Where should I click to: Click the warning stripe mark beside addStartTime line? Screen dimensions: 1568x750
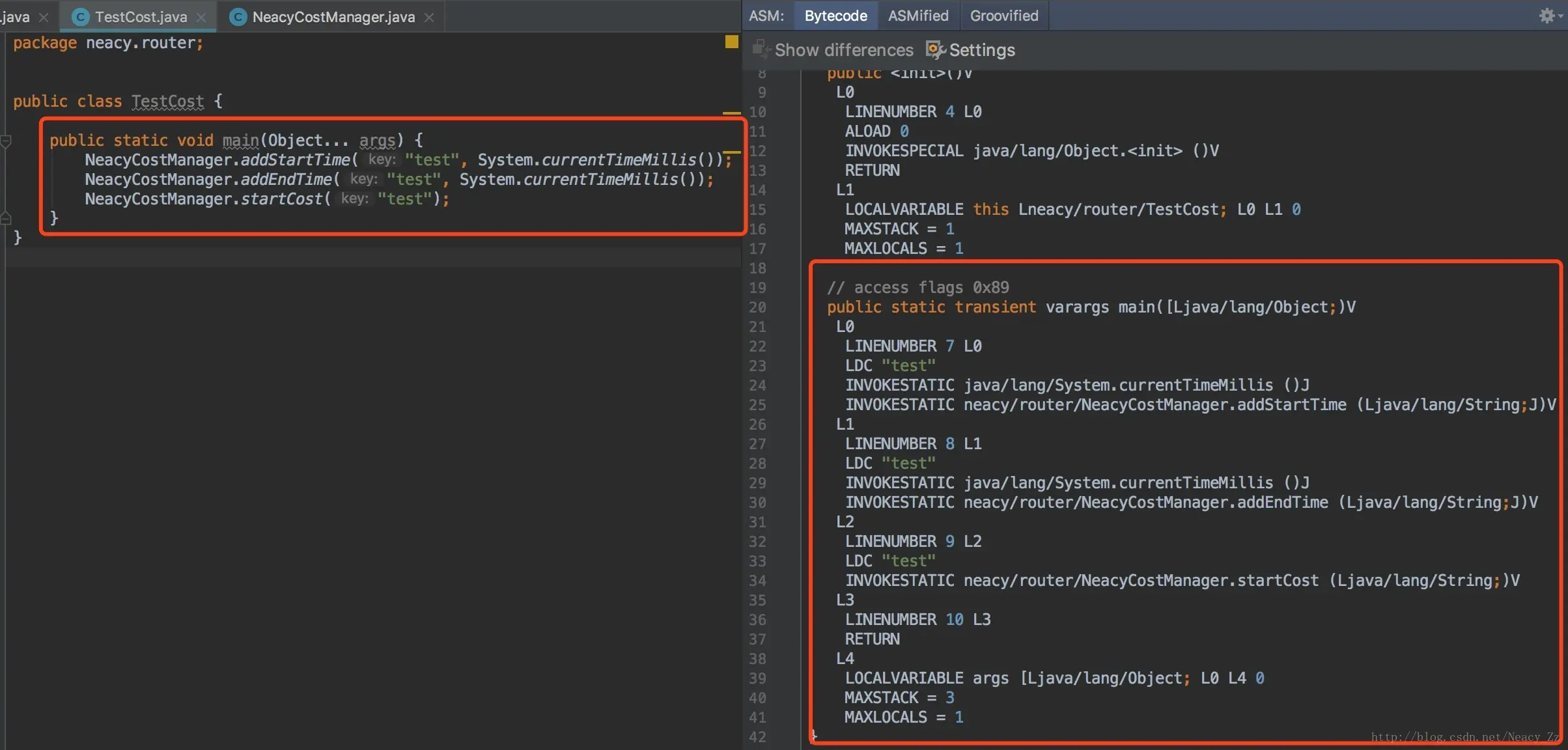coord(731,152)
